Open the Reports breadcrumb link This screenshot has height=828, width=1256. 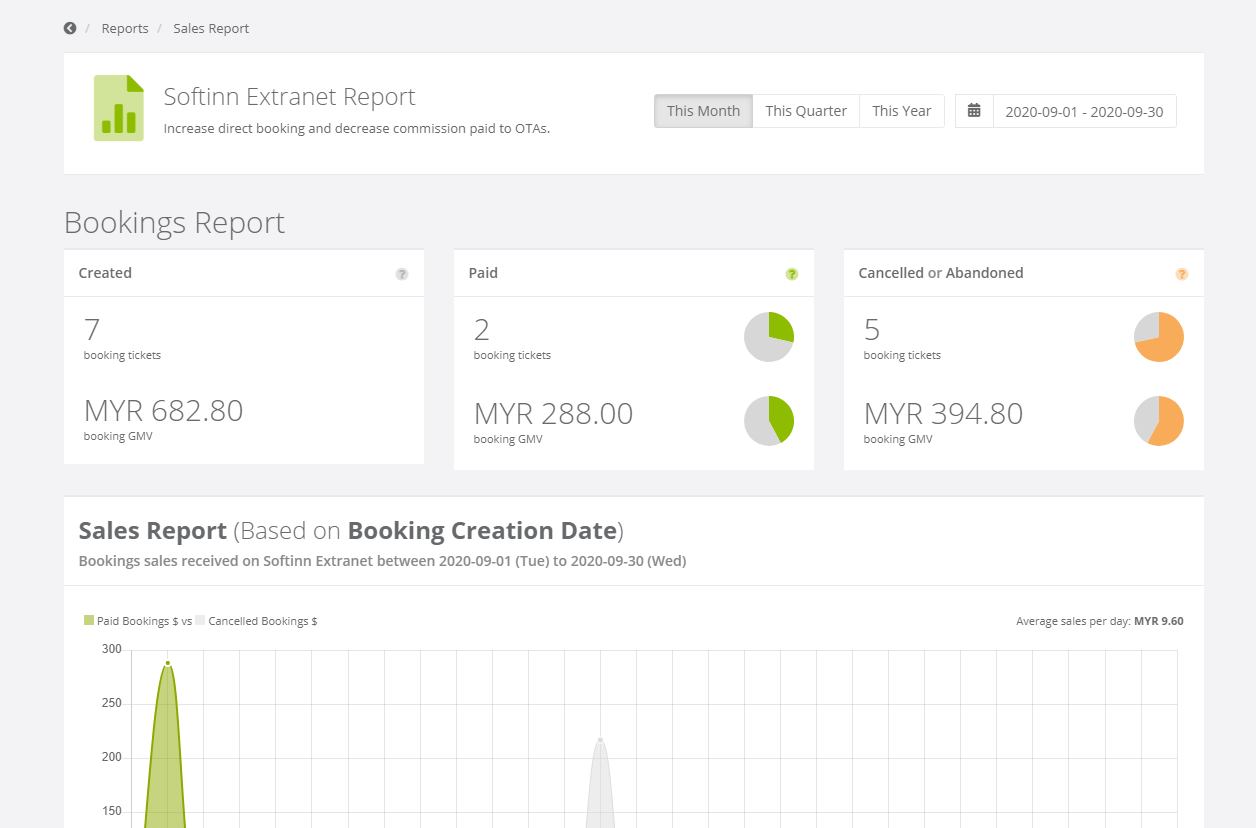[125, 28]
